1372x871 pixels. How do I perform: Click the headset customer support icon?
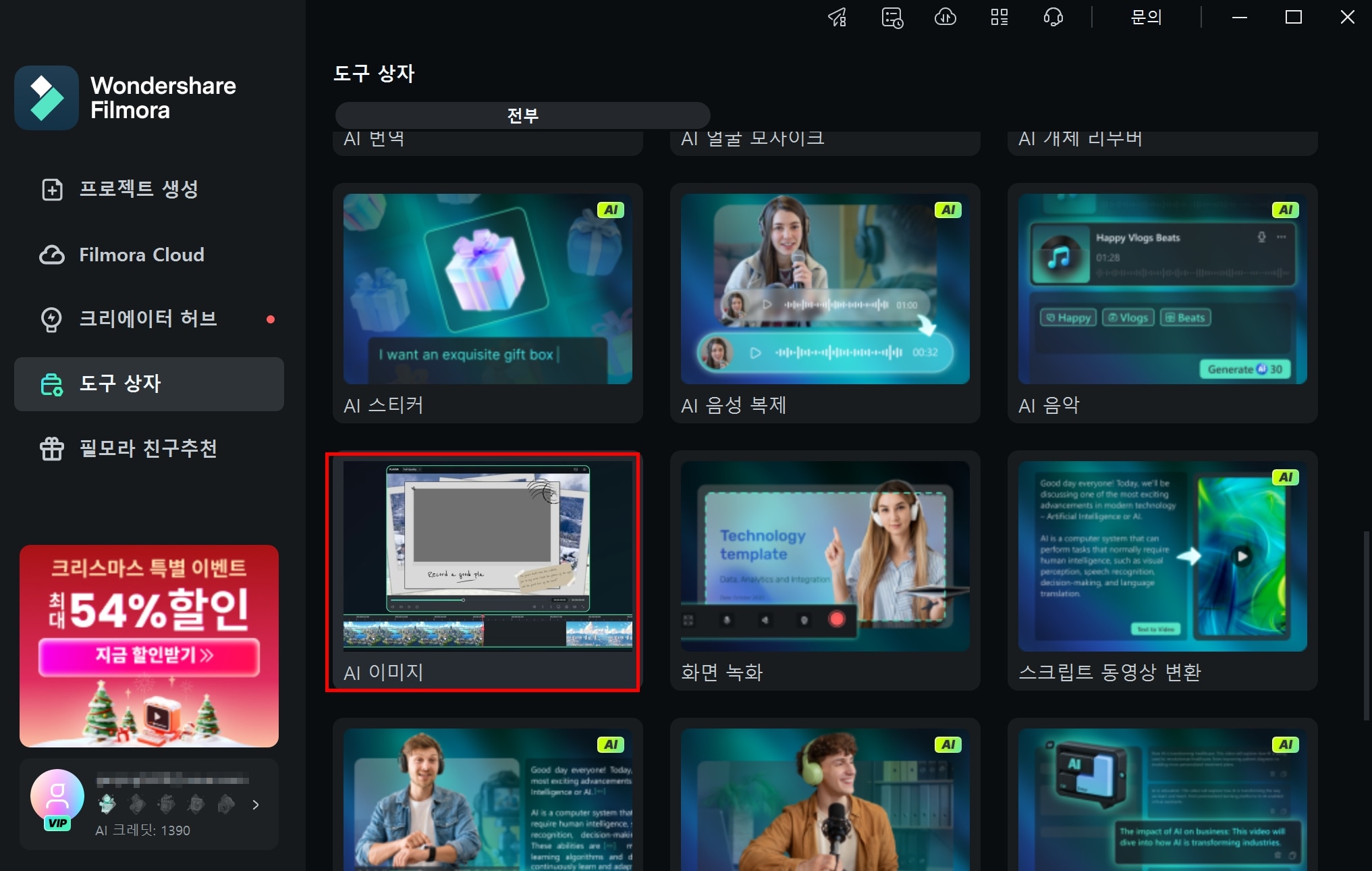[x=1053, y=18]
